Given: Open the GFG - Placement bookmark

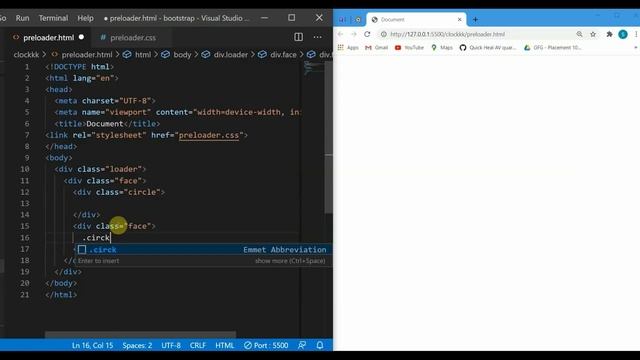Looking at the screenshot, I should 552,48.
